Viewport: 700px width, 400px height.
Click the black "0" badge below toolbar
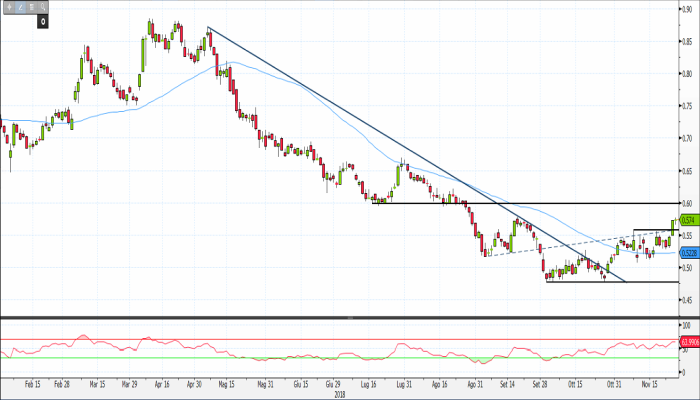click(x=44, y=20)
